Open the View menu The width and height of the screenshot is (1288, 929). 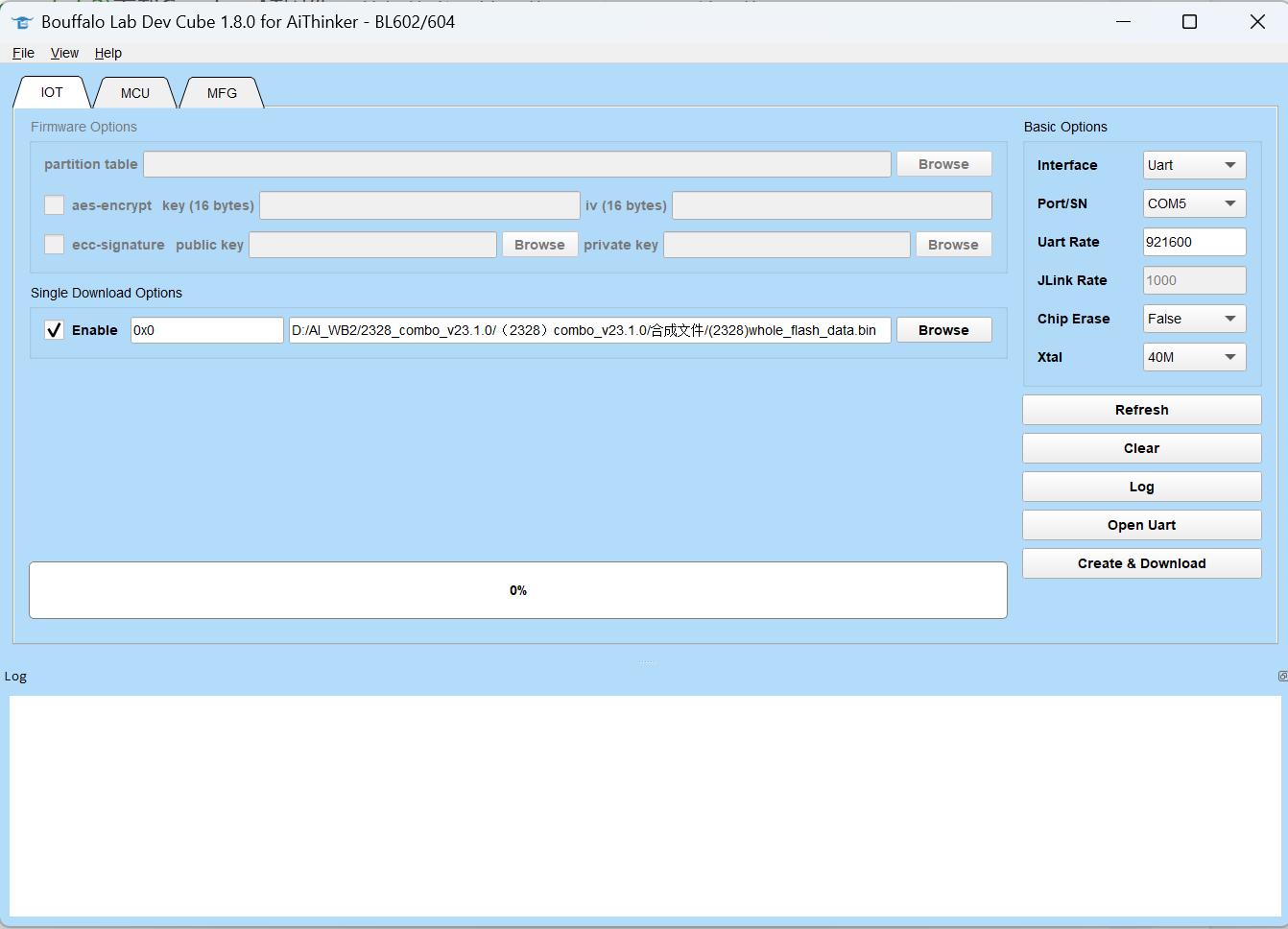click(x=64, y=53)
